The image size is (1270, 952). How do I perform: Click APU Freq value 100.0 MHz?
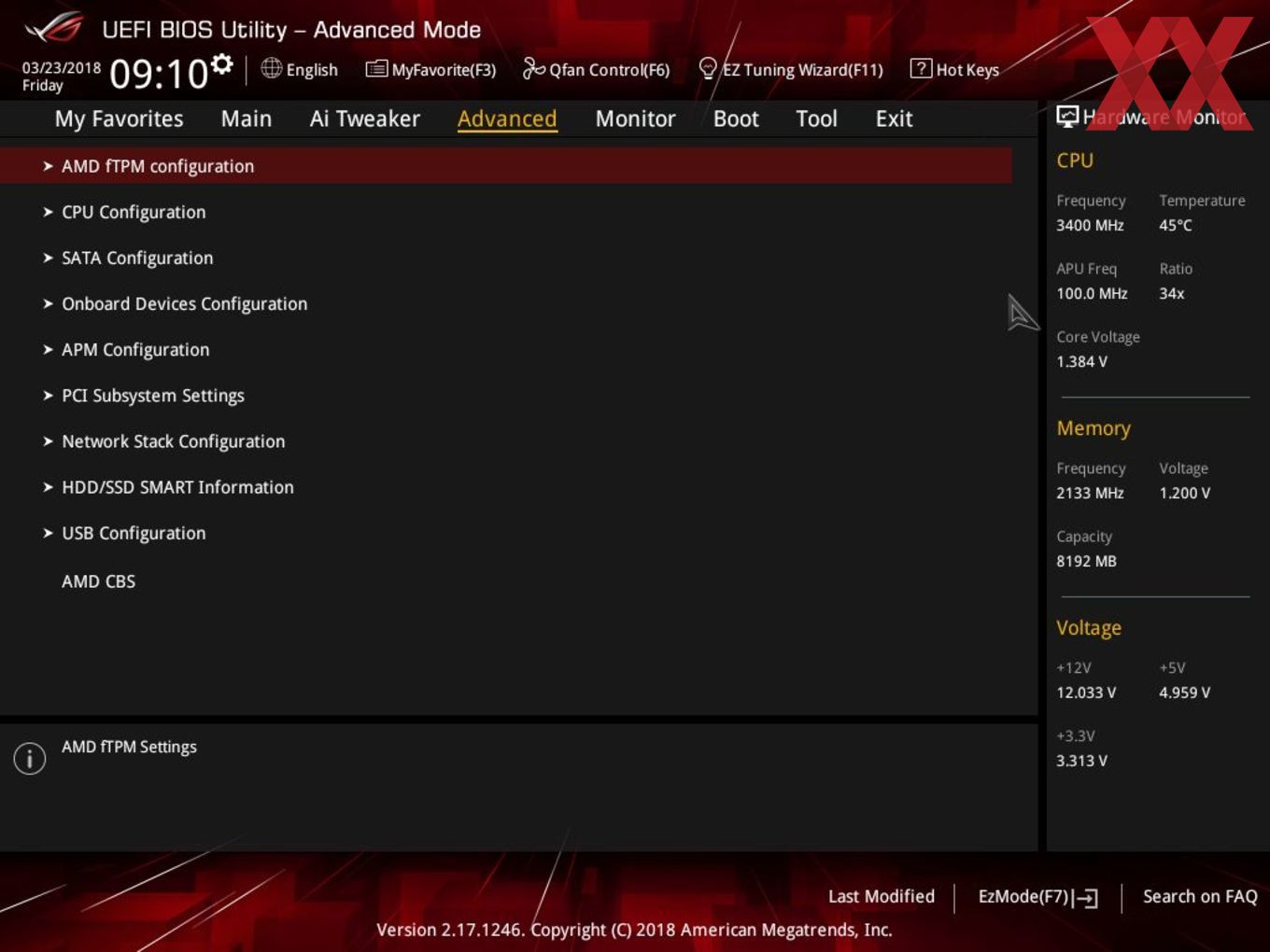(1092, 293)
